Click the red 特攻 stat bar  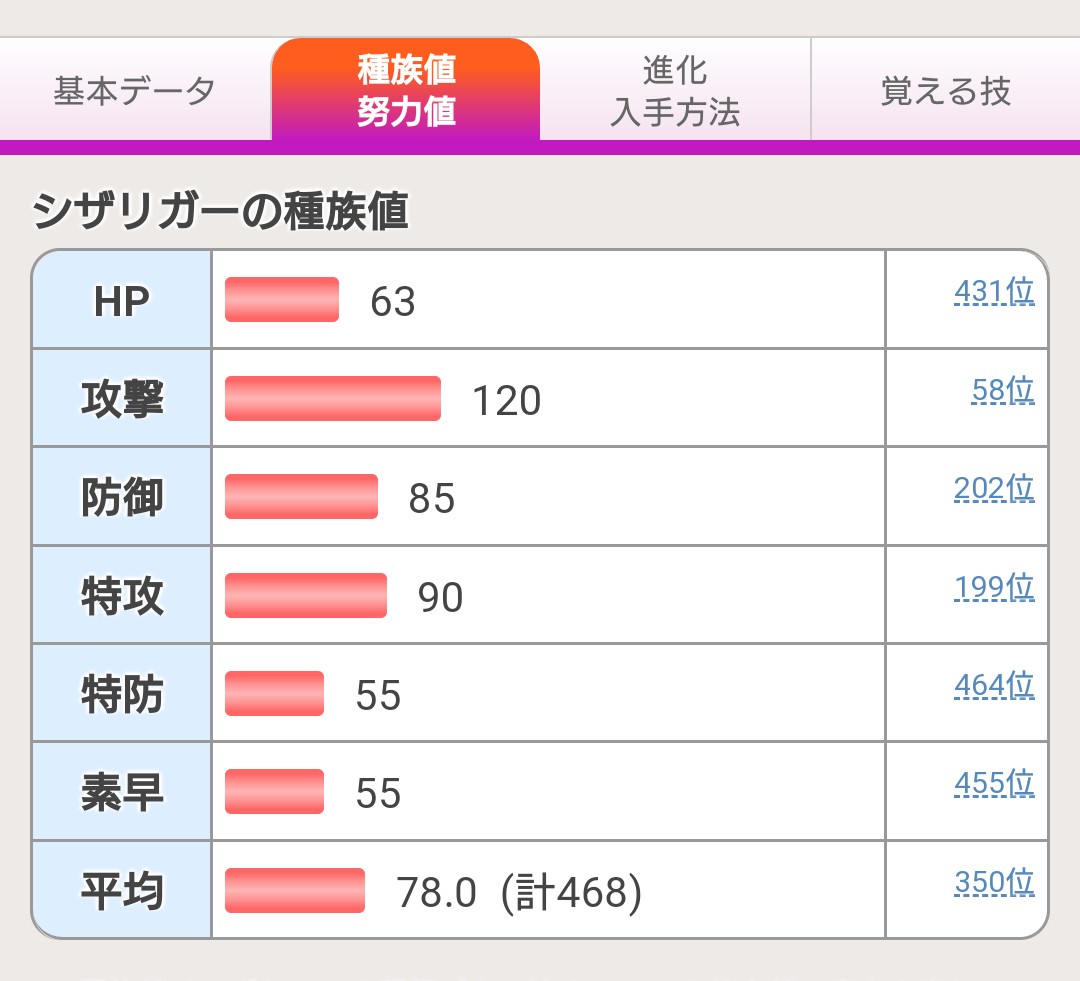coord(306,596)
